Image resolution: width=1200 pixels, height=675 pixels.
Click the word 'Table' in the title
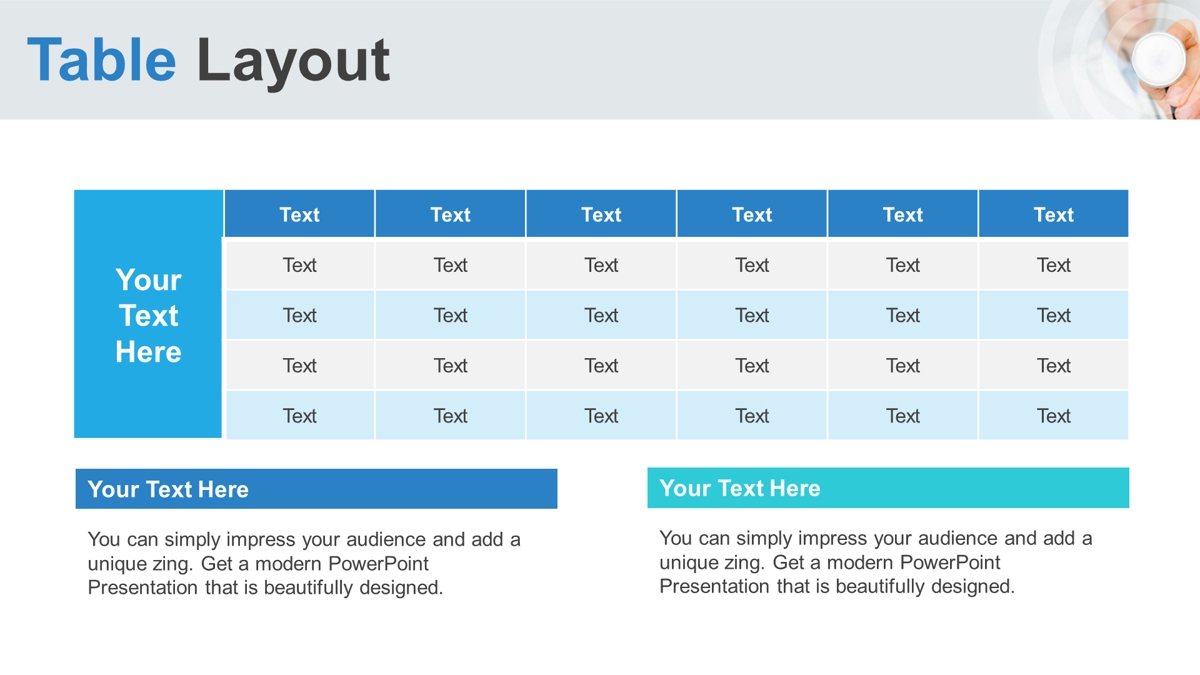pos(101,59)
